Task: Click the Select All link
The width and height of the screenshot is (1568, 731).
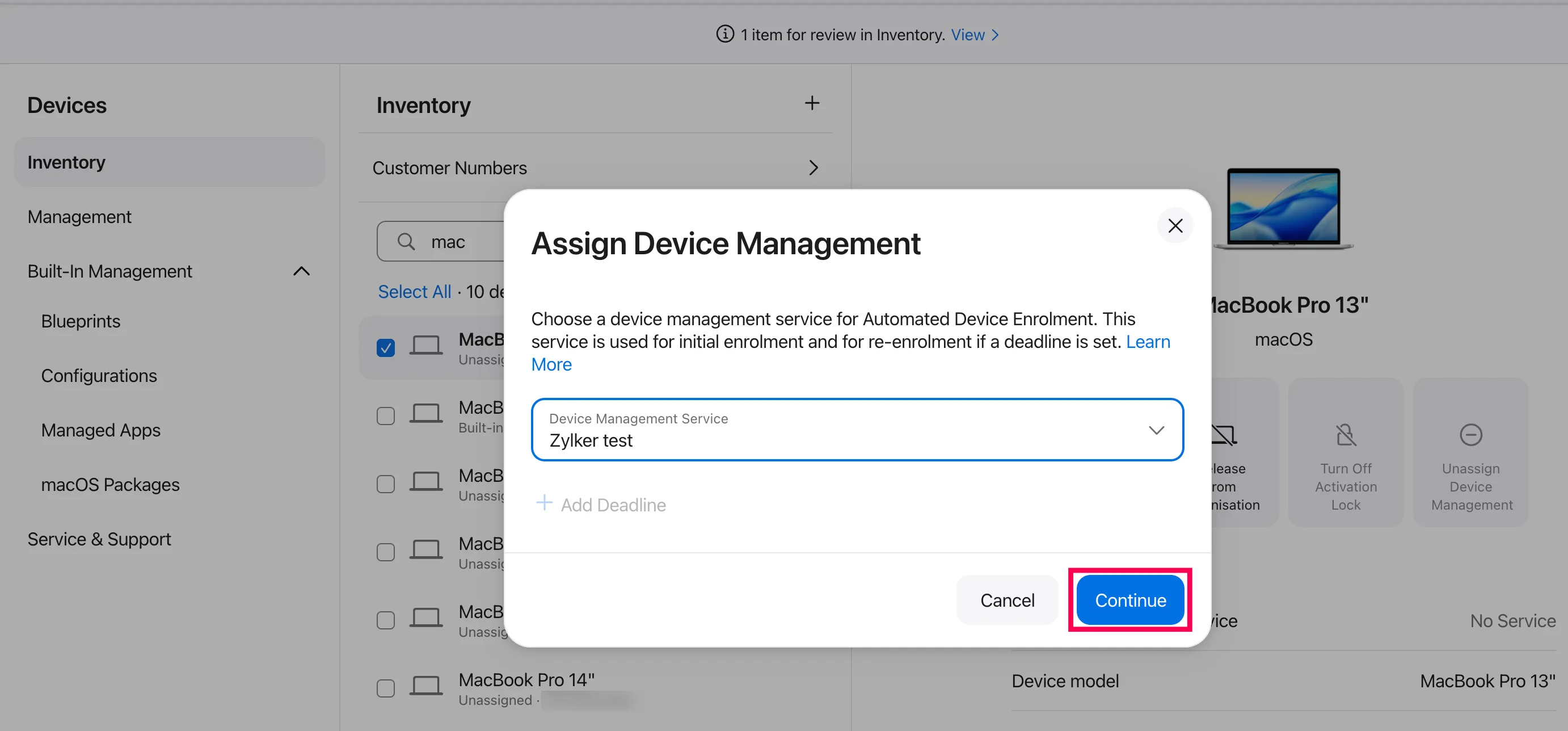Action: [x=415, y=292]
